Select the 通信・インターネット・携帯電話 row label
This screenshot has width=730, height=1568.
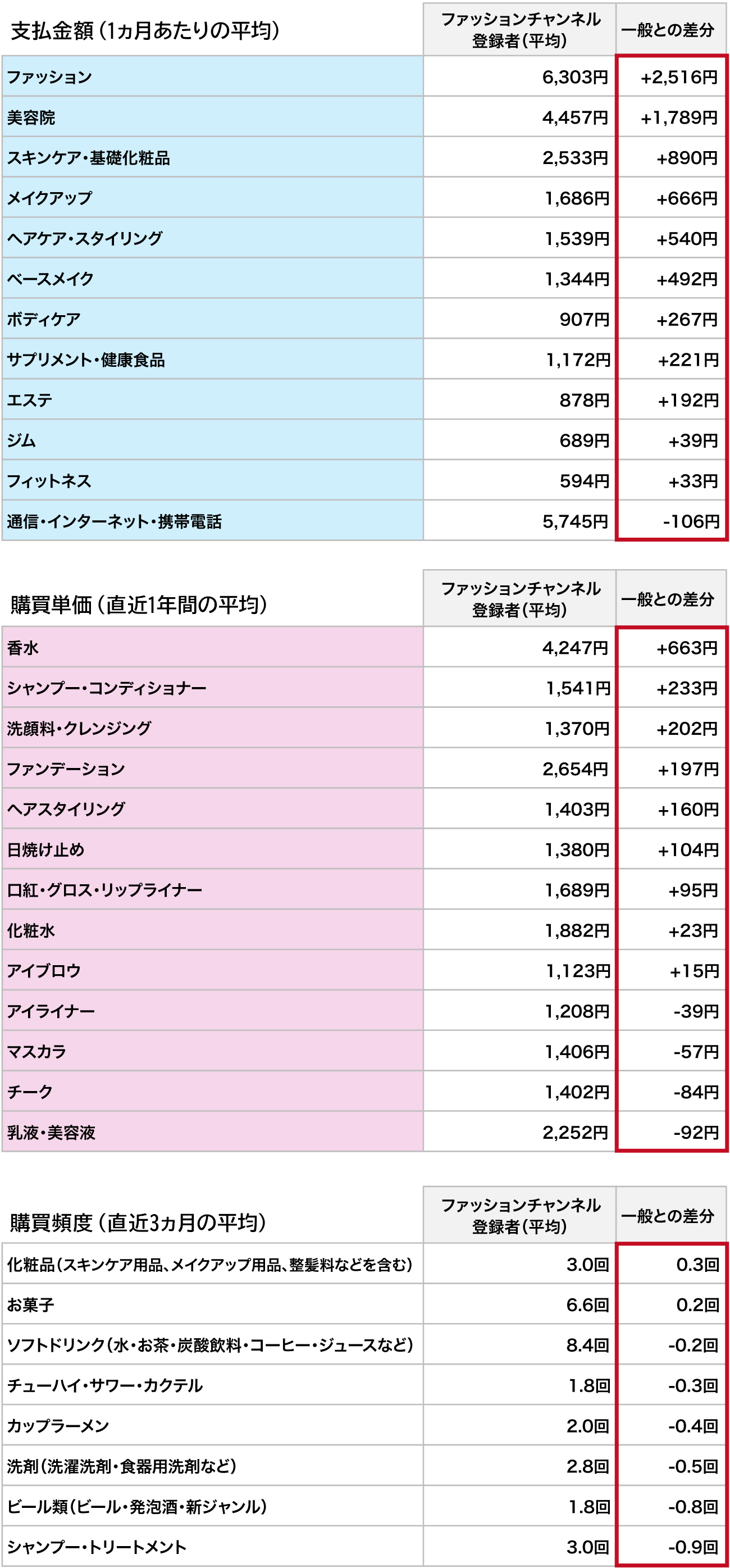click(x=115, y=522)
